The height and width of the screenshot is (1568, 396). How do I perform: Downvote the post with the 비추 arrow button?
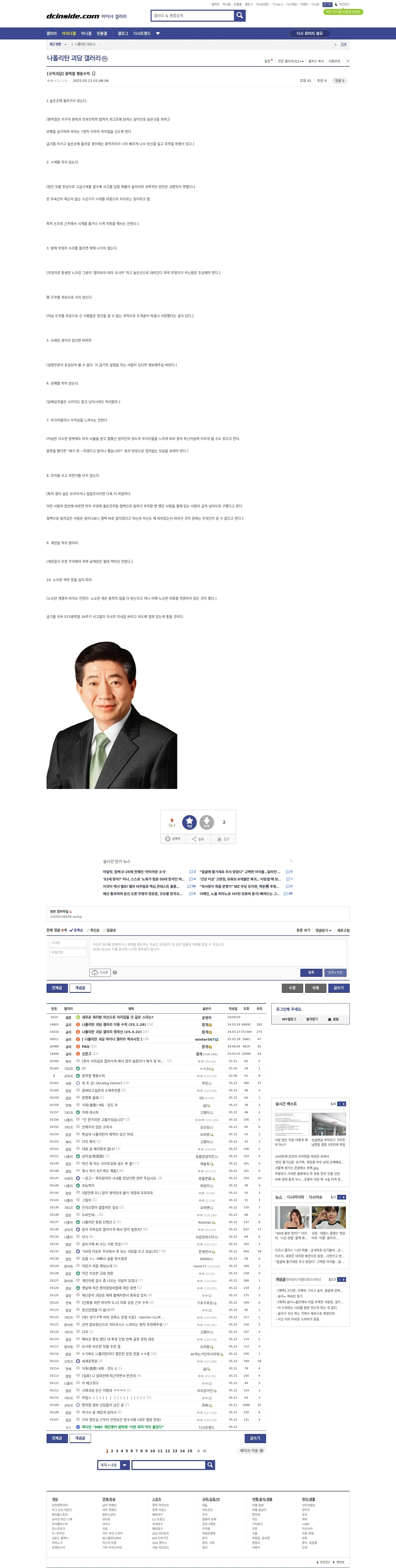point(206,822)
